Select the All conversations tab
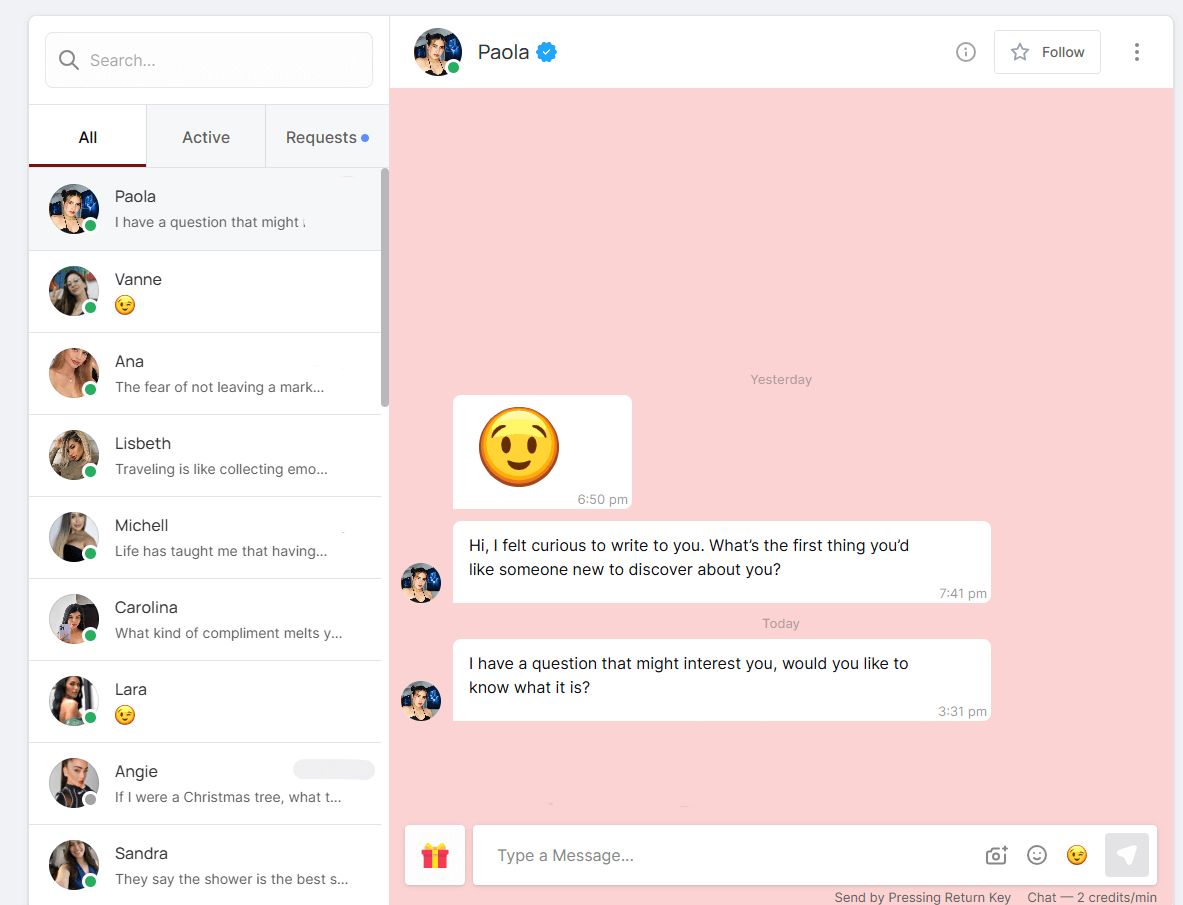Viewport: 1183px width, 905px height. point(88,137)
